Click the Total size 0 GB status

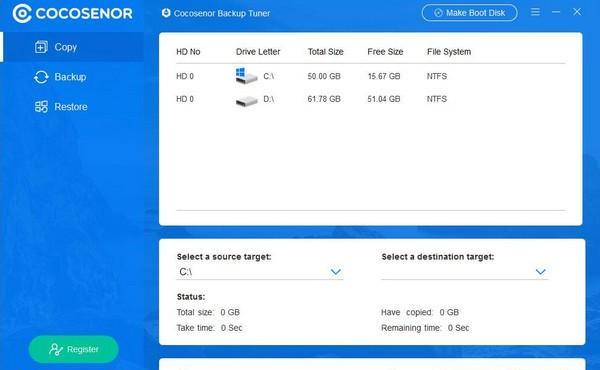(x=208, y=312)
